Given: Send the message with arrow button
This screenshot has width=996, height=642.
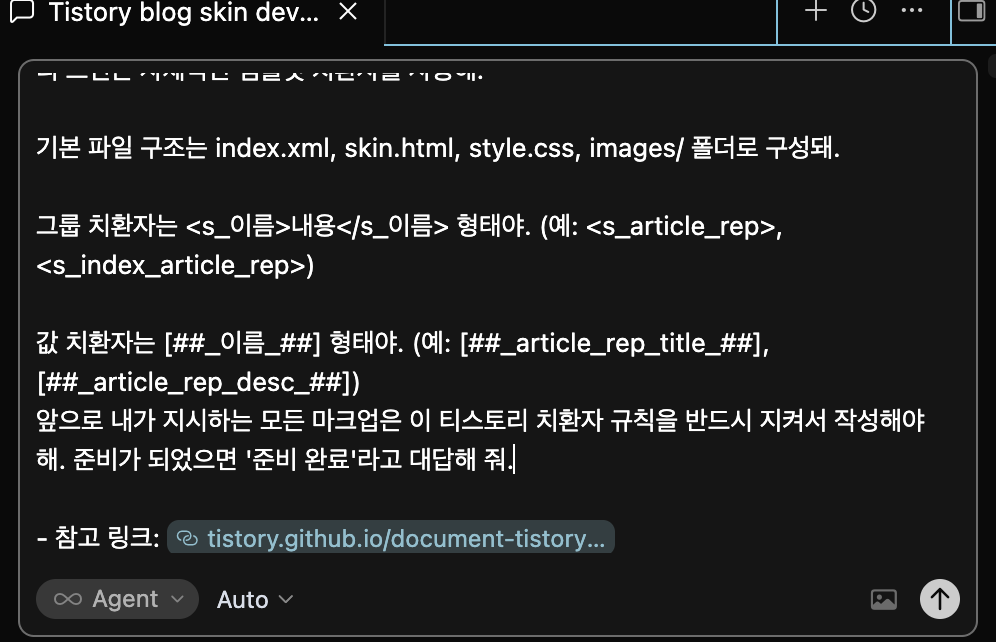Looking at the screenshot, I should click(939, 599).
